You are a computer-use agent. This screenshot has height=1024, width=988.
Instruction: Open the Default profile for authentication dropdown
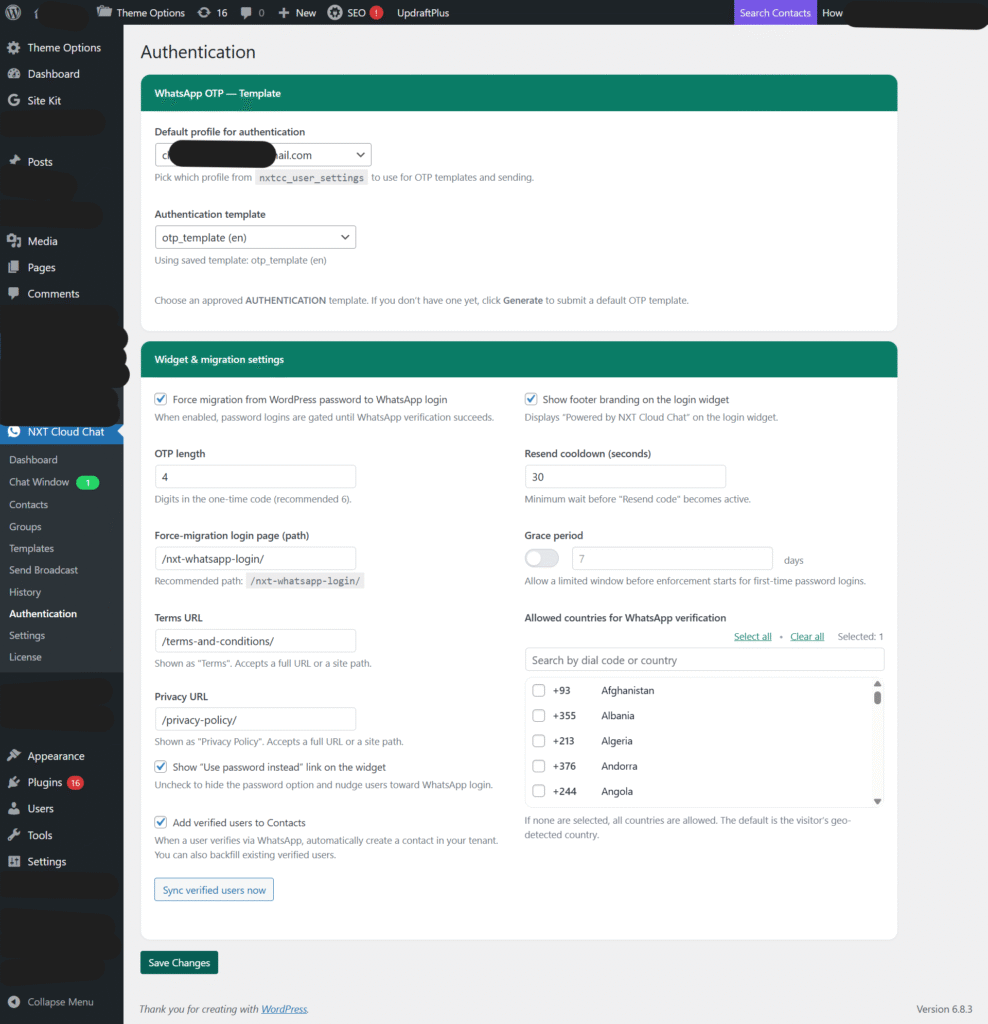pyautogui.click(x=263, y=155)
